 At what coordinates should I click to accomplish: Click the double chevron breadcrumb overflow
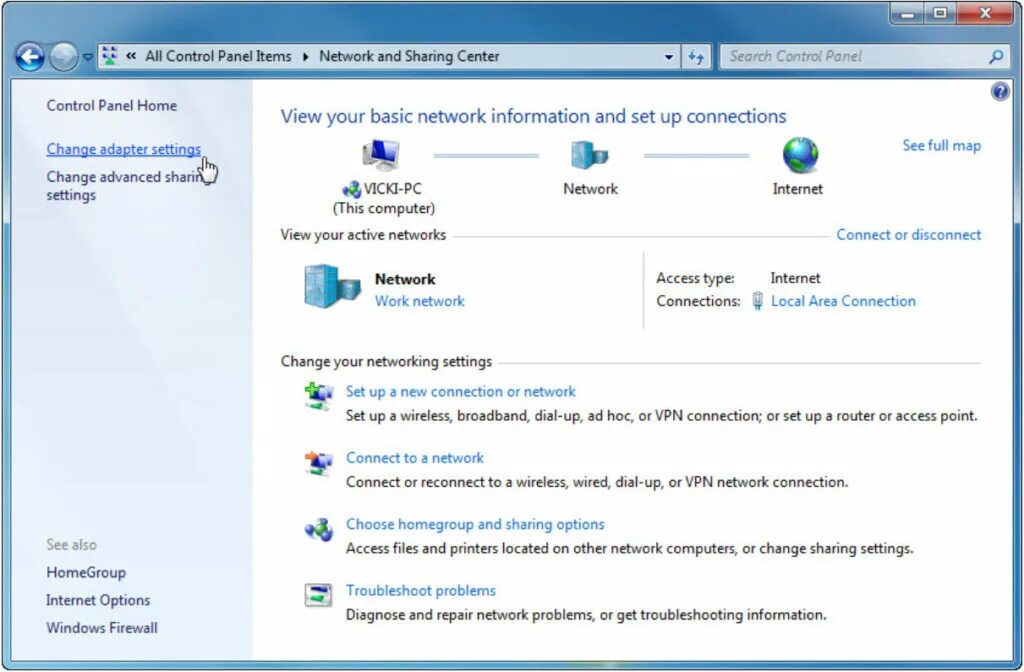click(x=131, y=56)
